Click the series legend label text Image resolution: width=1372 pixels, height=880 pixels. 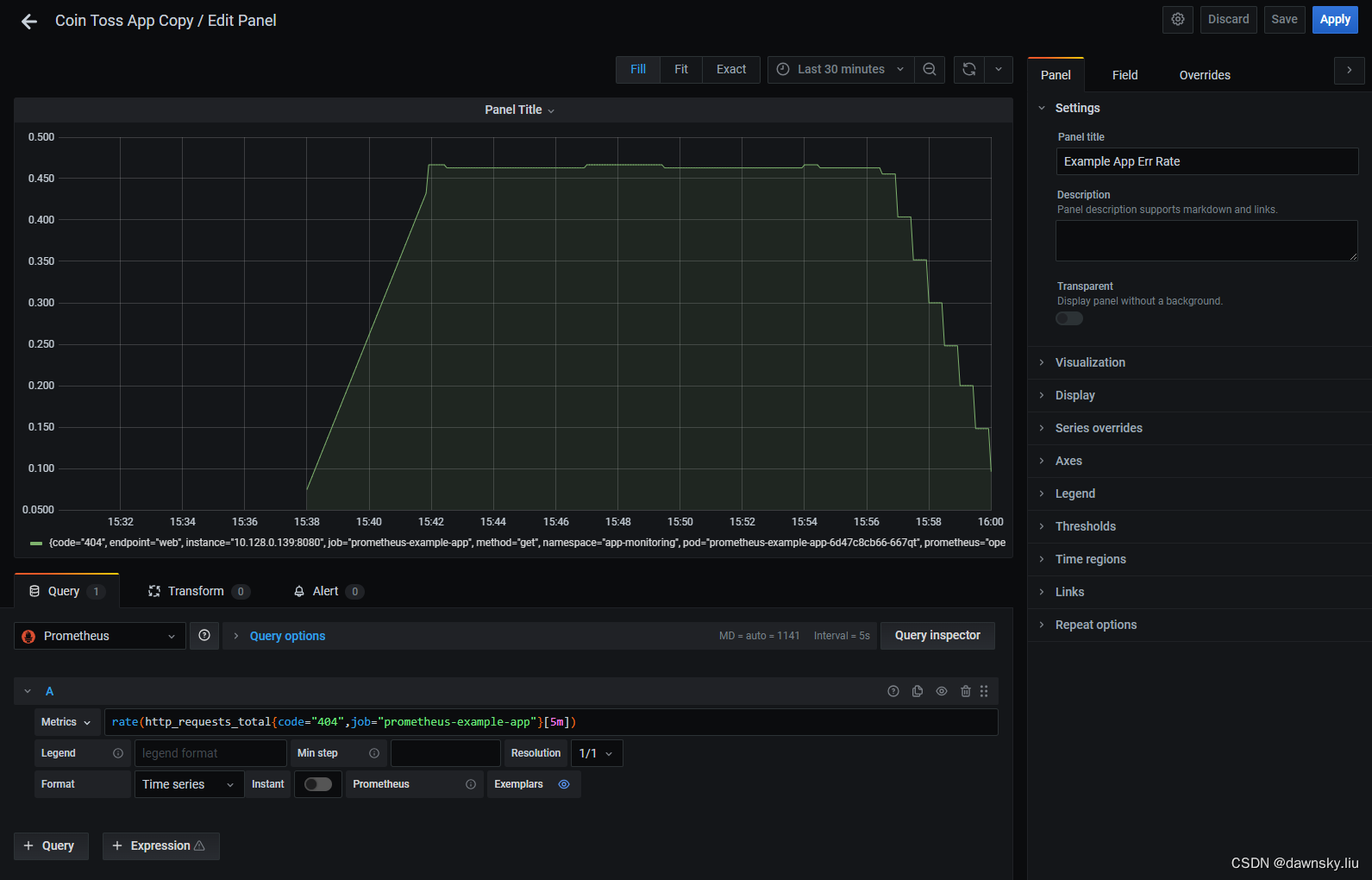pyautogui.click(x=527, y=543)
